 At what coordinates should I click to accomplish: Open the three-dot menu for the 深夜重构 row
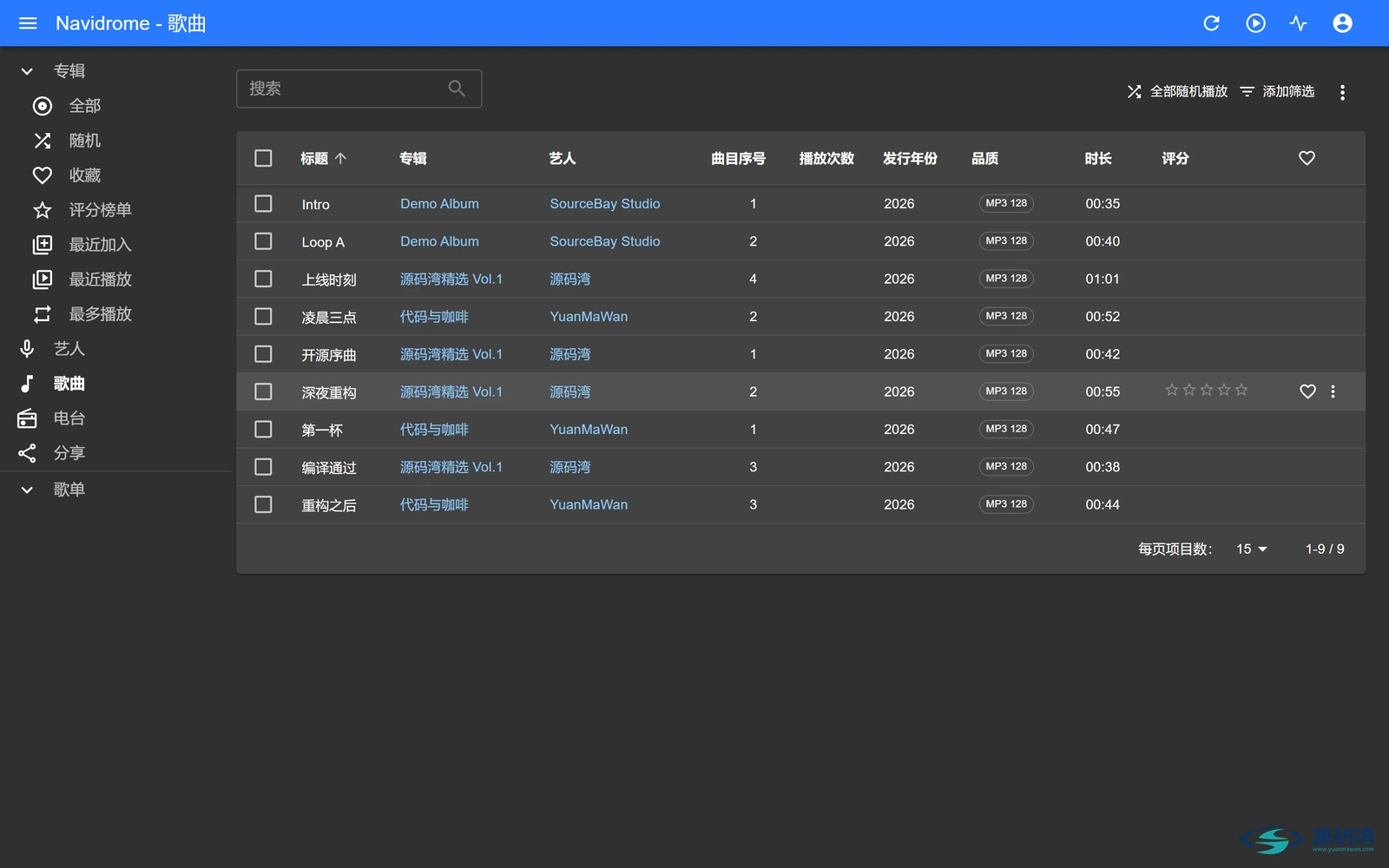[x=1333, y=391]
